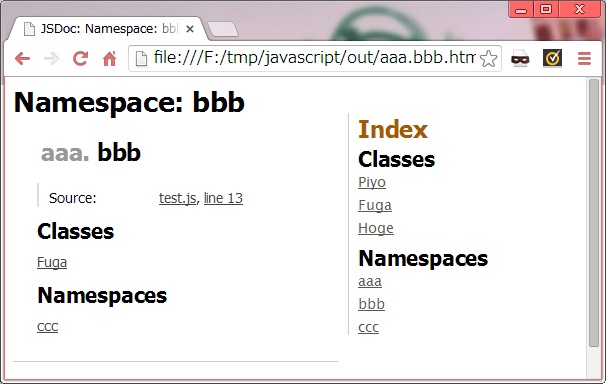
Task: Click the 'Namespace: bbb' page heading
Action: pyautogui.click(x=129, y=102)
